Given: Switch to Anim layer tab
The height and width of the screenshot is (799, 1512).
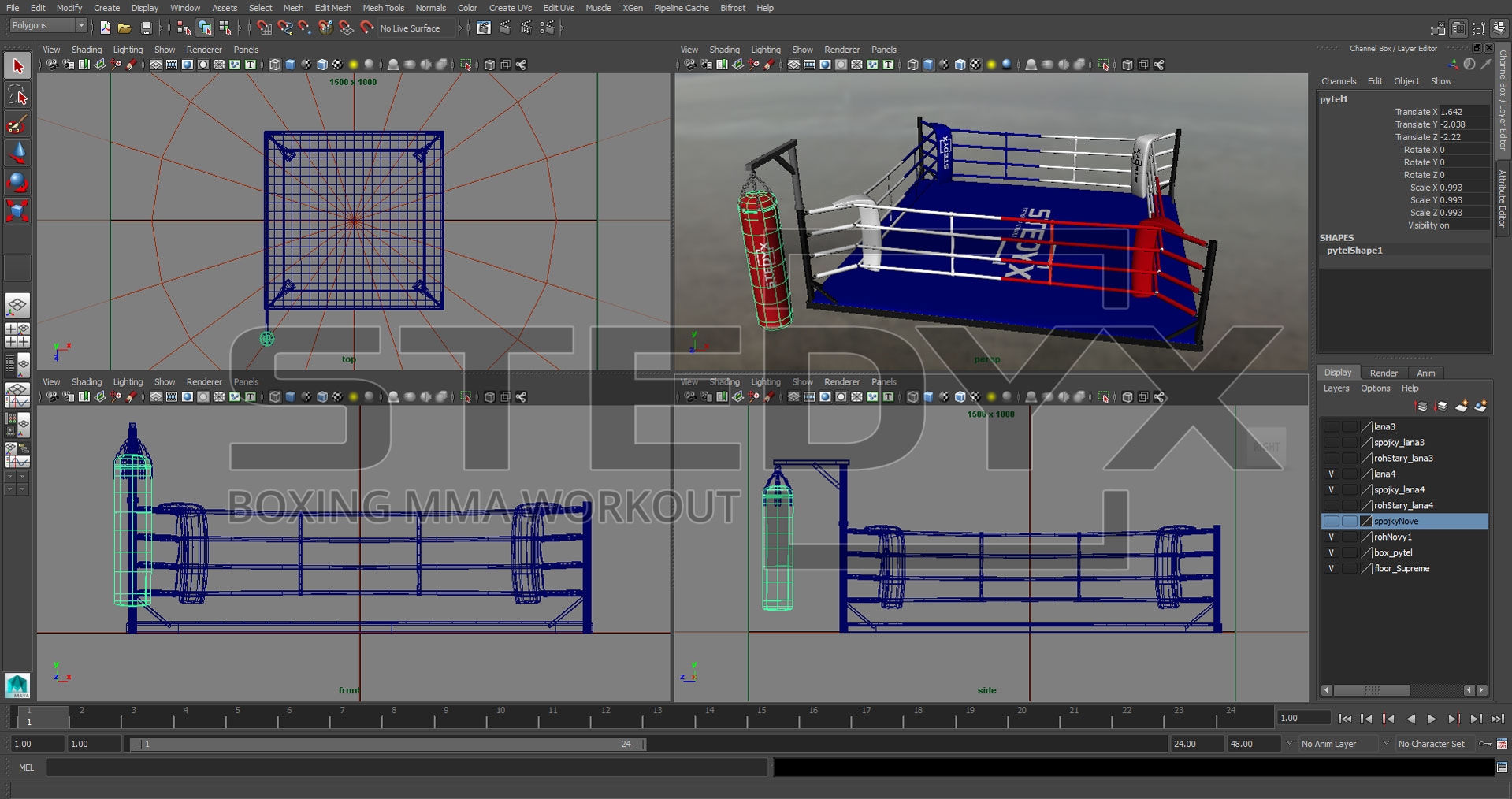Looking at the screenshot, I should pos(1426,373).
